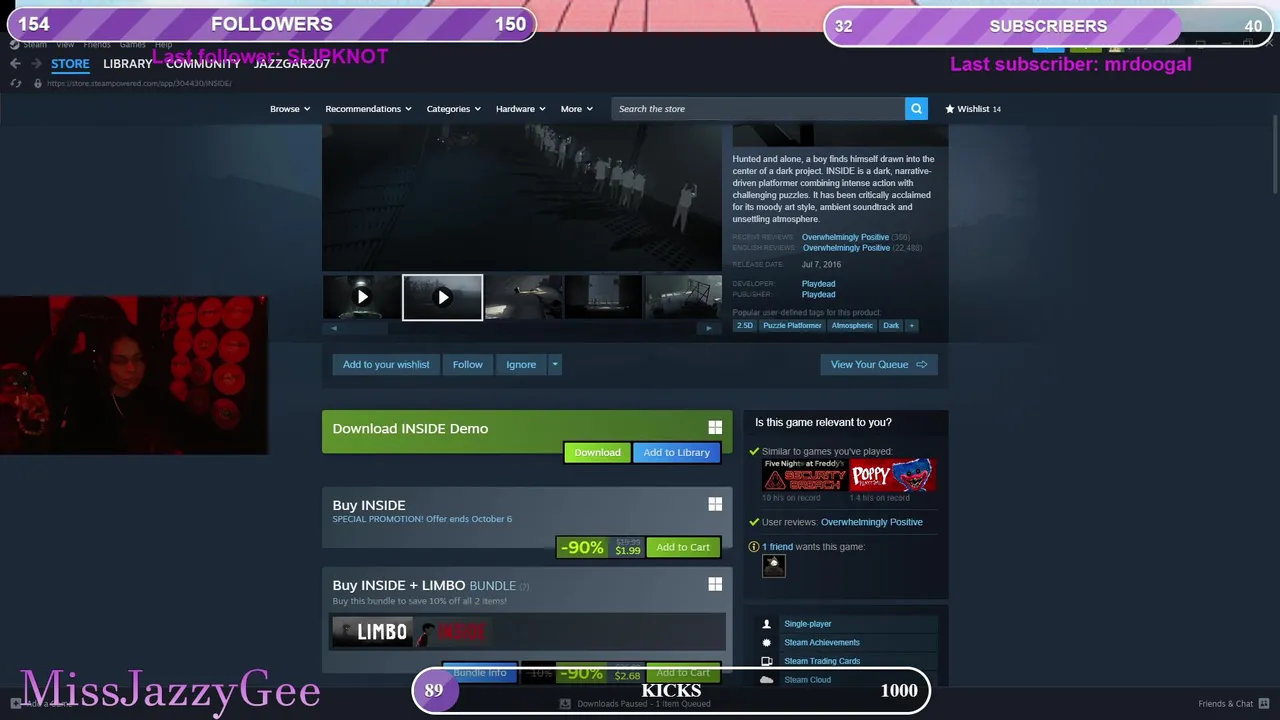Go forward with the navigation forward arrow
The width and height of the screenshot is (1280, 720).
[35, 63]
